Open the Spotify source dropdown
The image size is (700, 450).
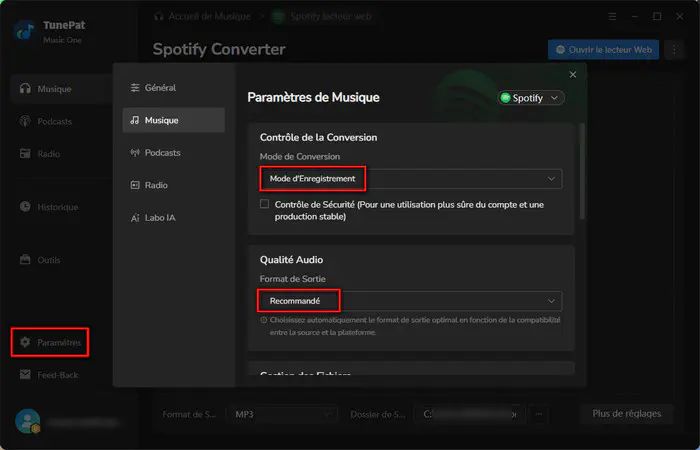[x=531, y=98]
